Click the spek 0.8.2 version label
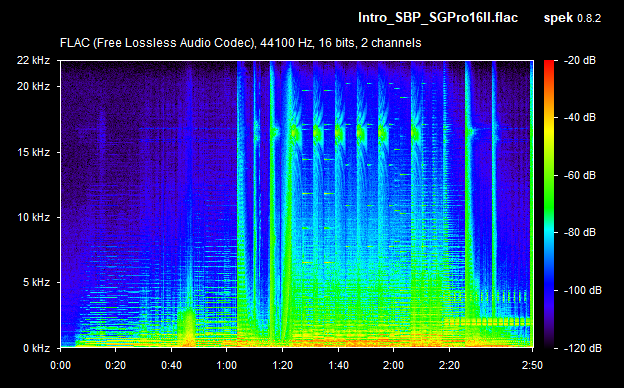 click(572, 18)
